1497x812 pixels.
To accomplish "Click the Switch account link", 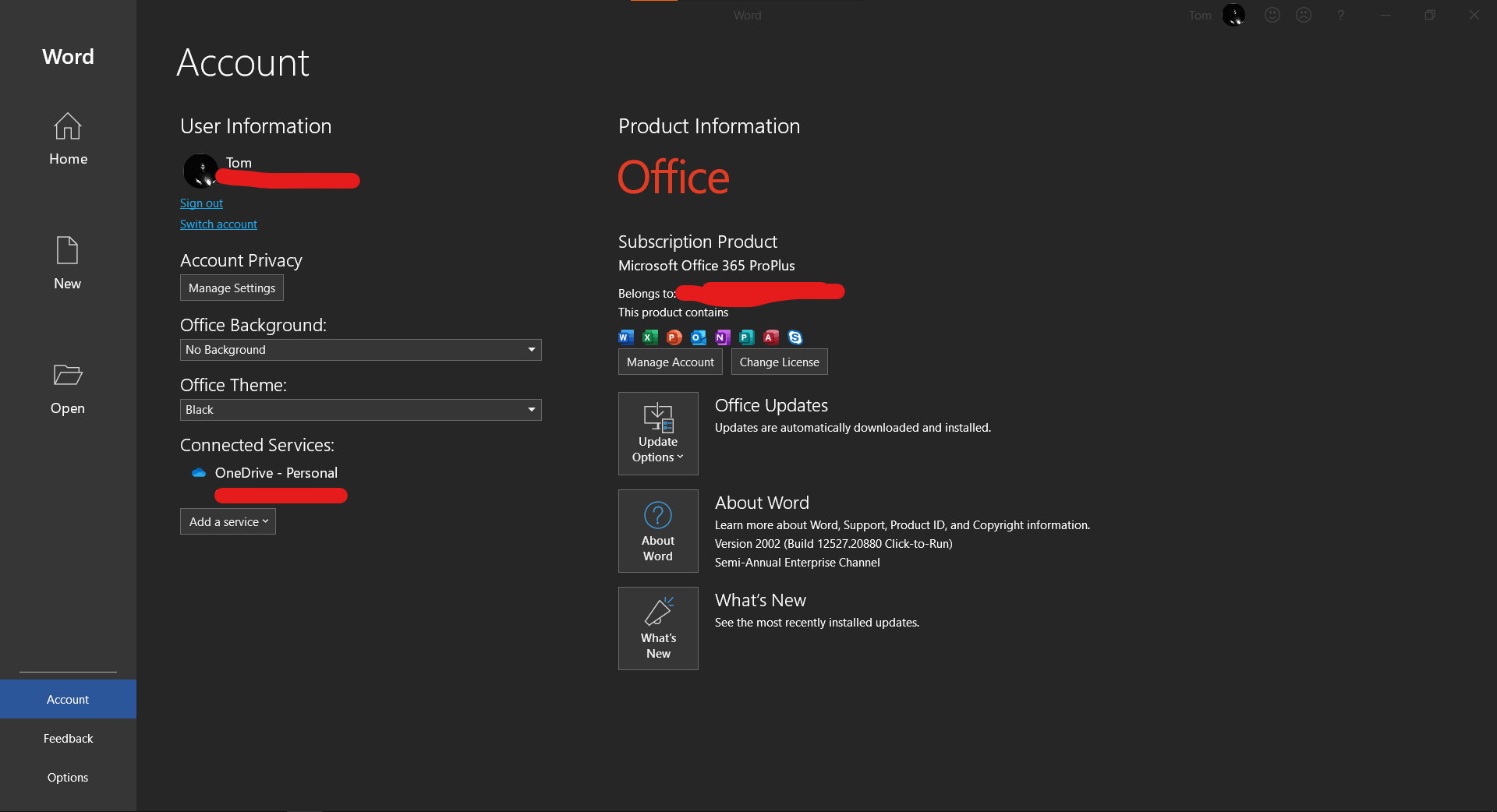I will tap(218, 224).
